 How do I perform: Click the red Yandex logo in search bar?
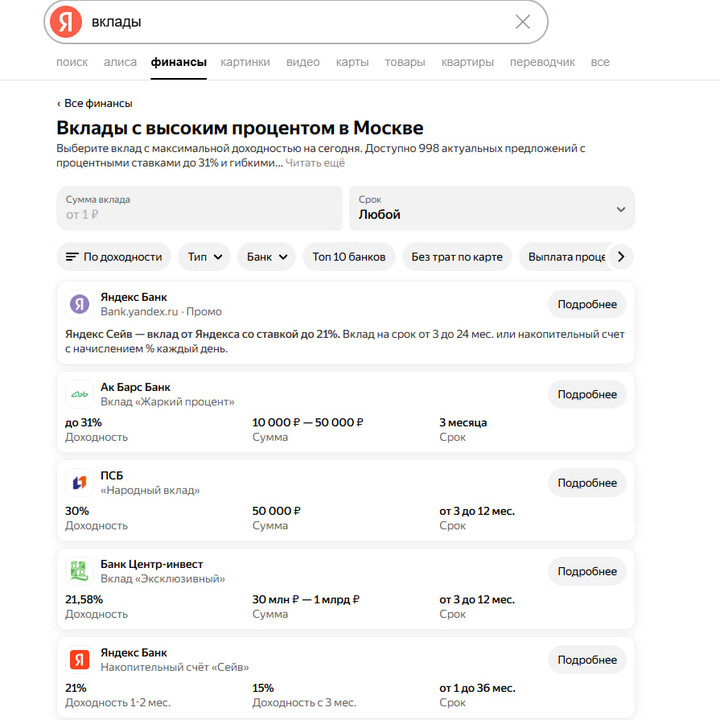[66, 22]
